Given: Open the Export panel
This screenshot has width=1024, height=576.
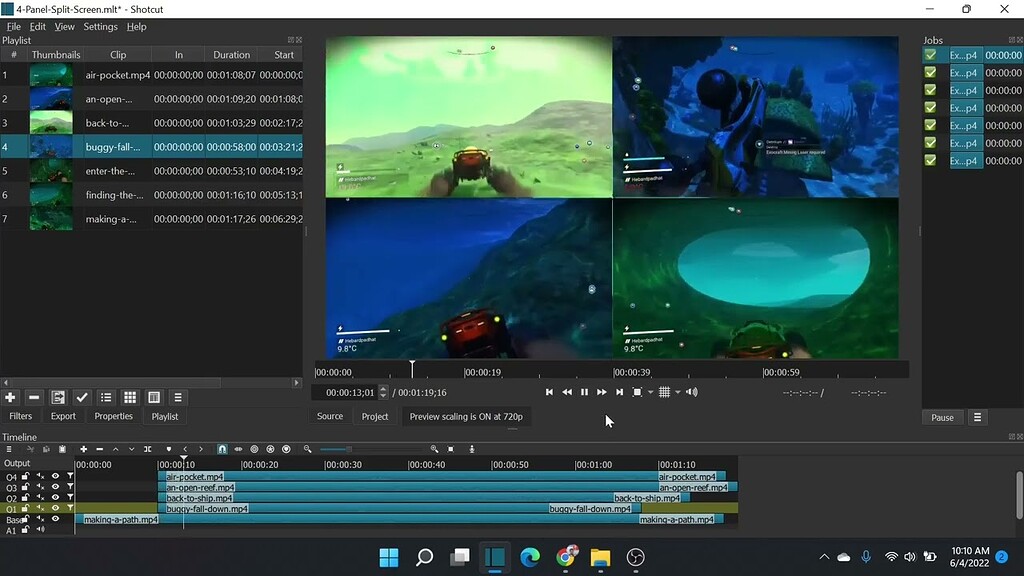Looking at the screenshot, I should 63,416.
